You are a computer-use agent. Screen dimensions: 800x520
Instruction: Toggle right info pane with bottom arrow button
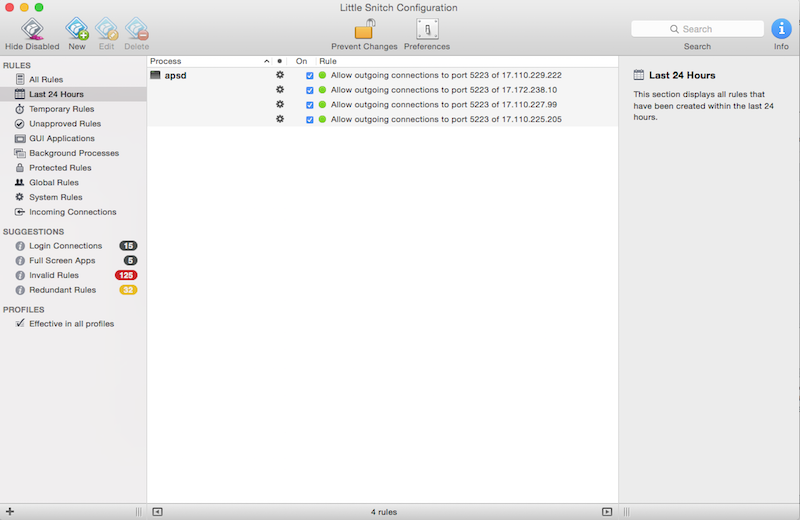pyautogui.click(x=607, y=511)
